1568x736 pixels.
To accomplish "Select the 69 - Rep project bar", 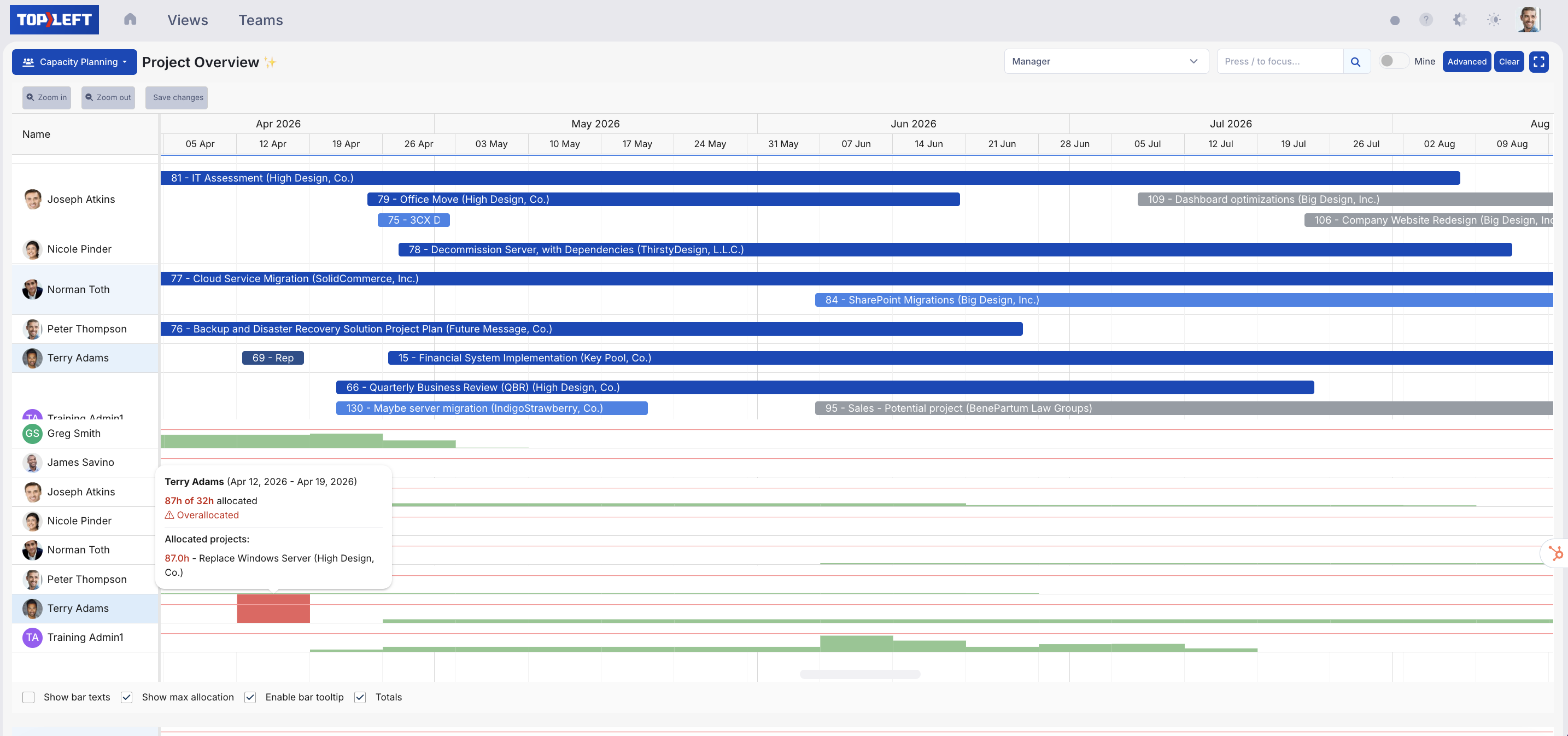I will [x=273, y=358].
